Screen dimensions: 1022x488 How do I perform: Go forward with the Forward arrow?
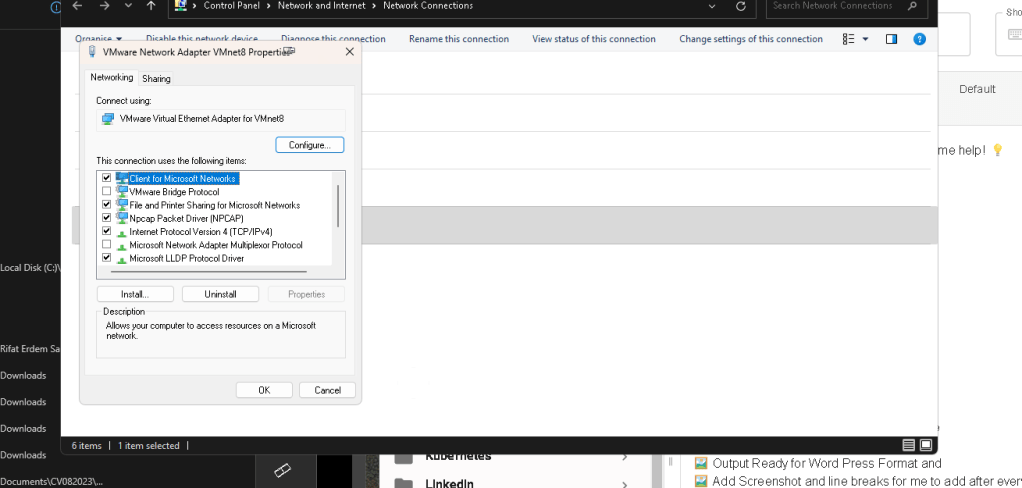tap(105, 6)
